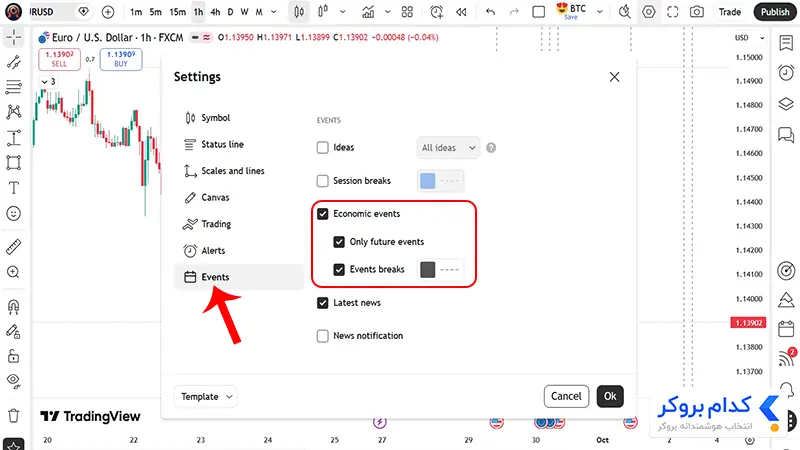Lock all drawing tools
Viewport: 800px width, 450px height.
(x=14, y=356)
